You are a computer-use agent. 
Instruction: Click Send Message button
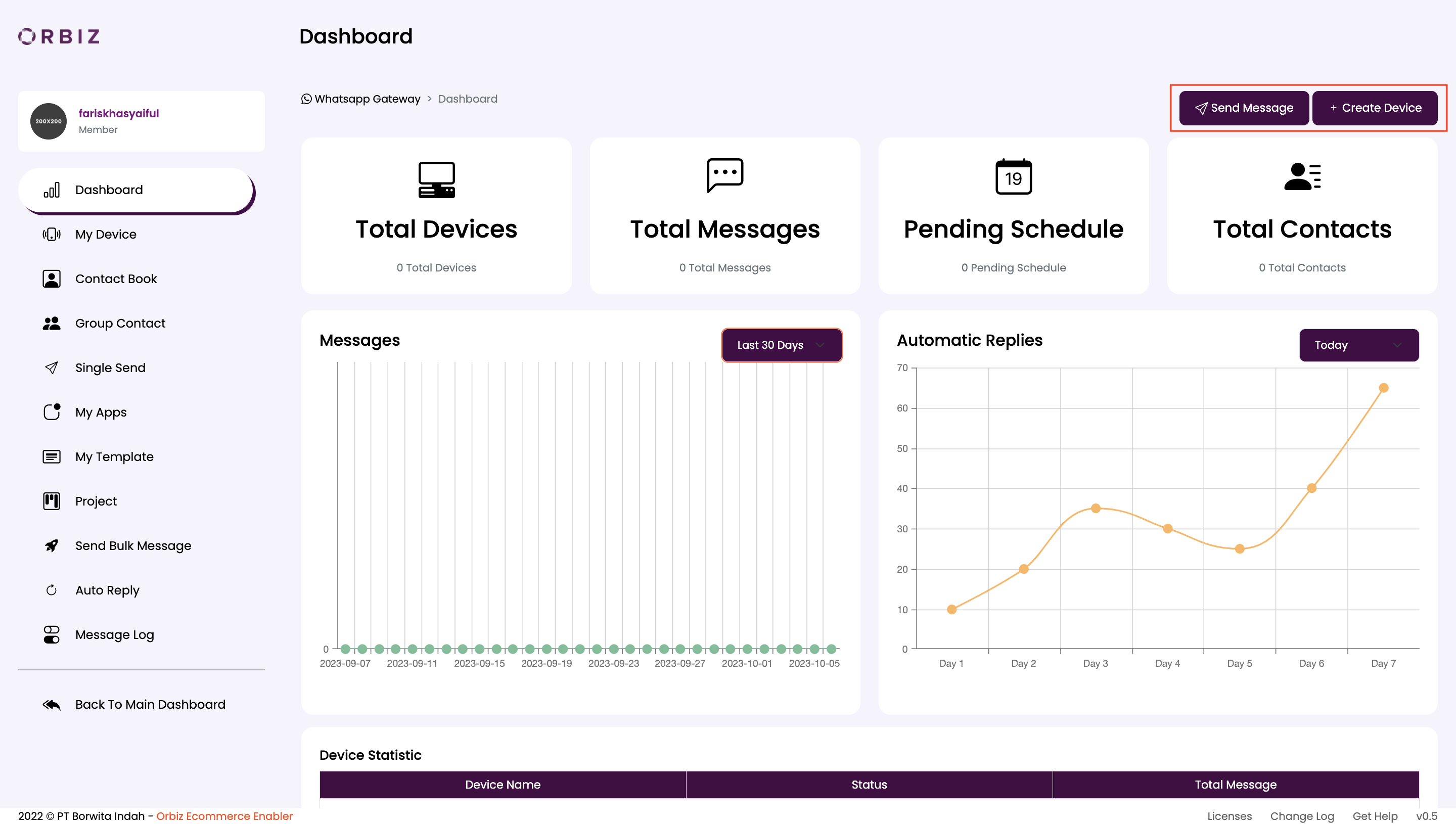(x=1244, y=108)
